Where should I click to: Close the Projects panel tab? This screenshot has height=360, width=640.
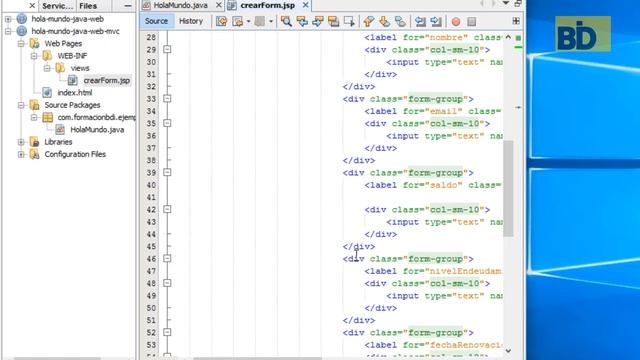point(32,5)
